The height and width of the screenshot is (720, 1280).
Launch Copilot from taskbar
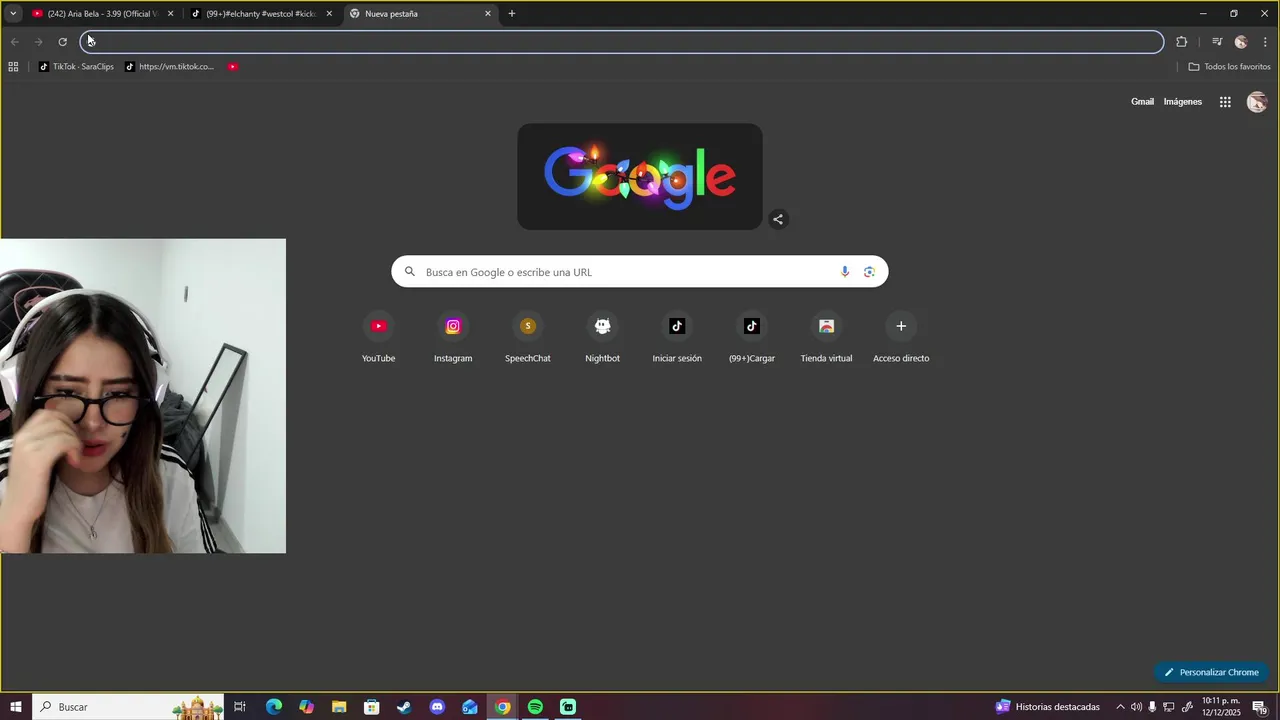[306, 707]
